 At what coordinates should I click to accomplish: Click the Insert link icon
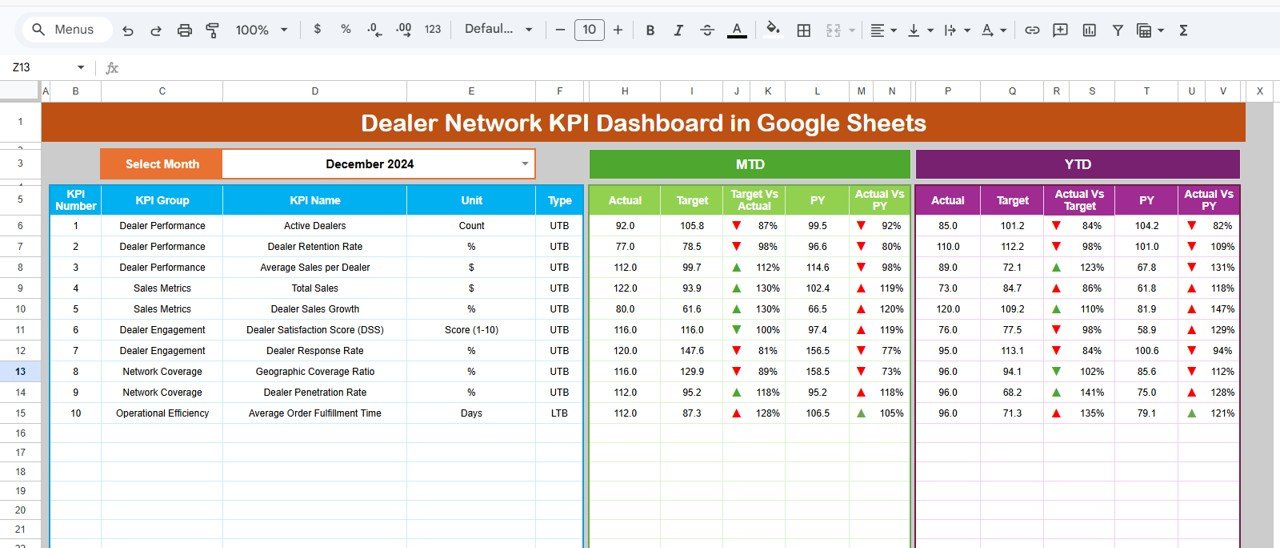(x=1032, y=30)
